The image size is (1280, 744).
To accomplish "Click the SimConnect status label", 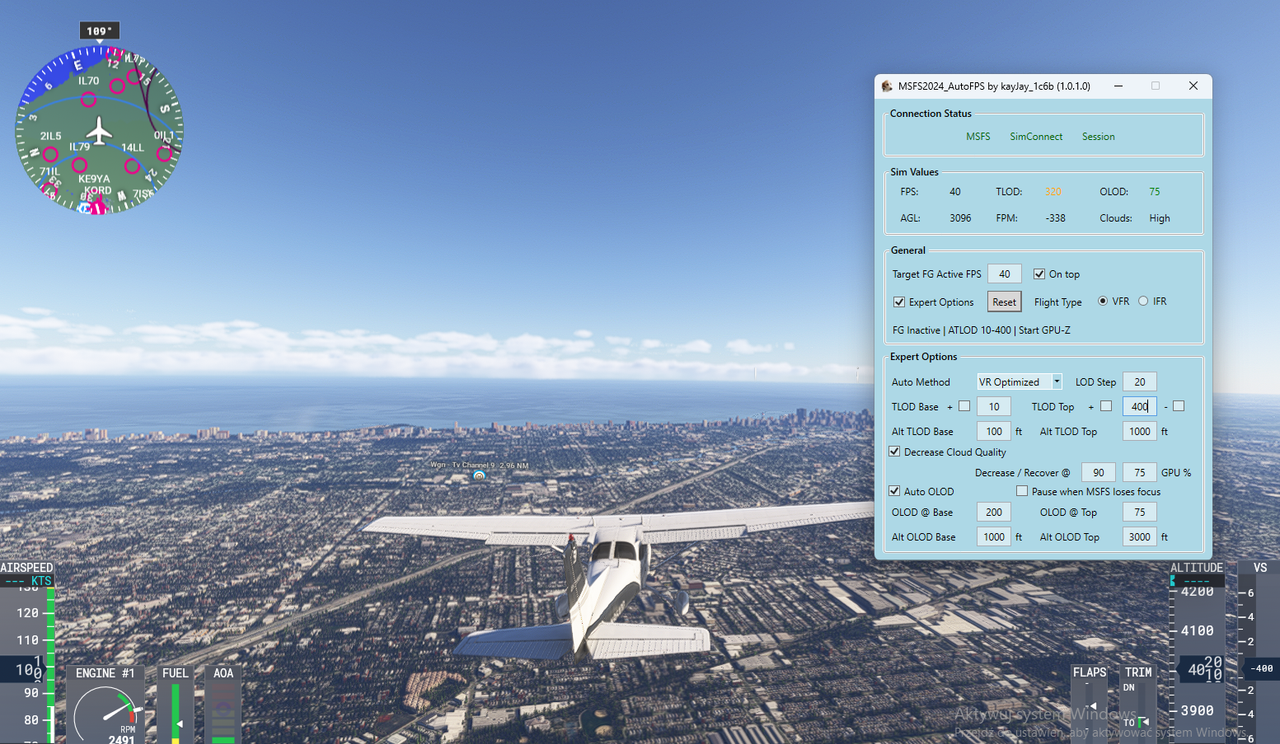I will (1036, 136).
